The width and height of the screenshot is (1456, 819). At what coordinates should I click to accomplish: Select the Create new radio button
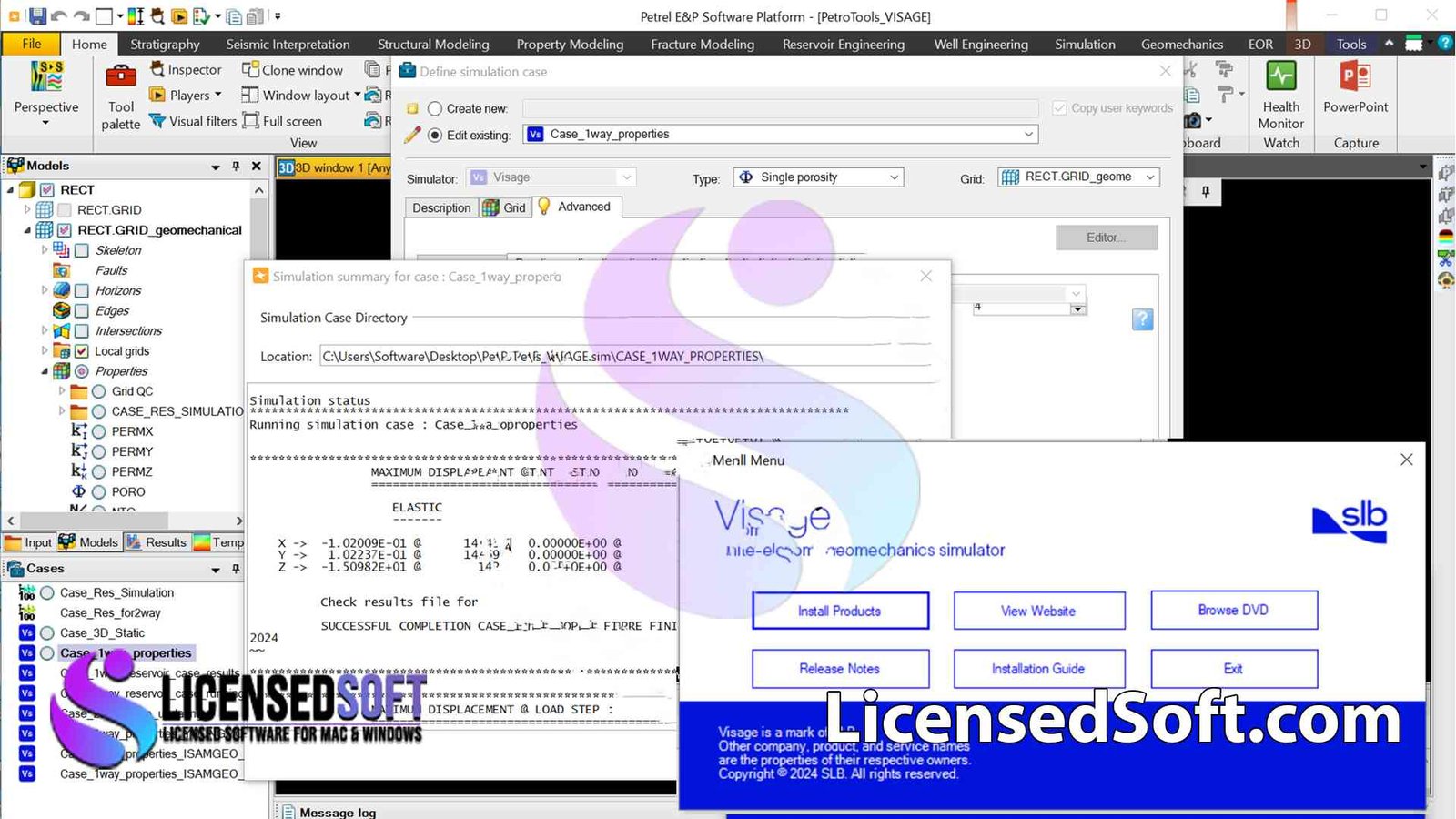click(435, 108)
